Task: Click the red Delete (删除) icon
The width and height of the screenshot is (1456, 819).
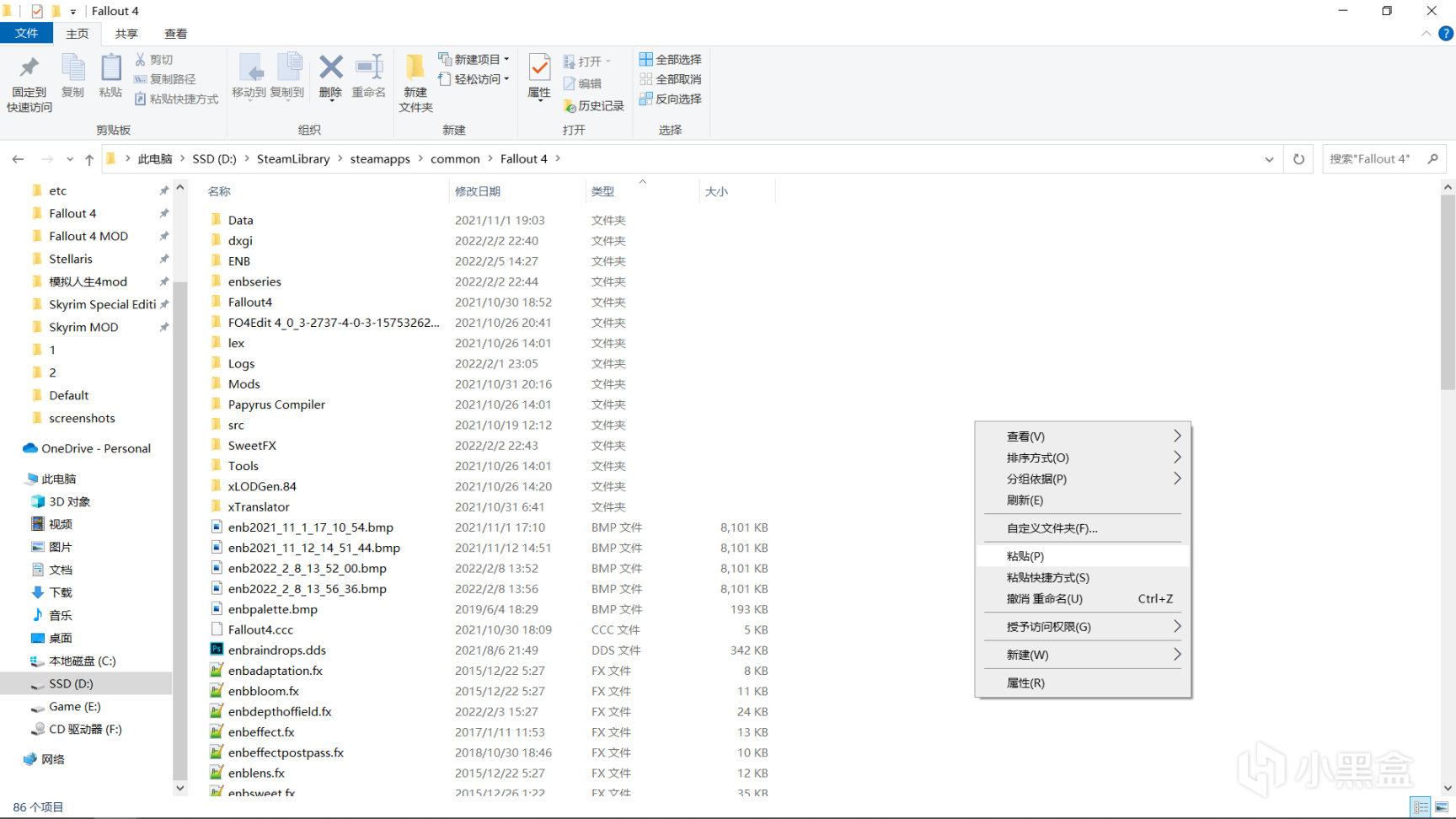Action: 331,67
